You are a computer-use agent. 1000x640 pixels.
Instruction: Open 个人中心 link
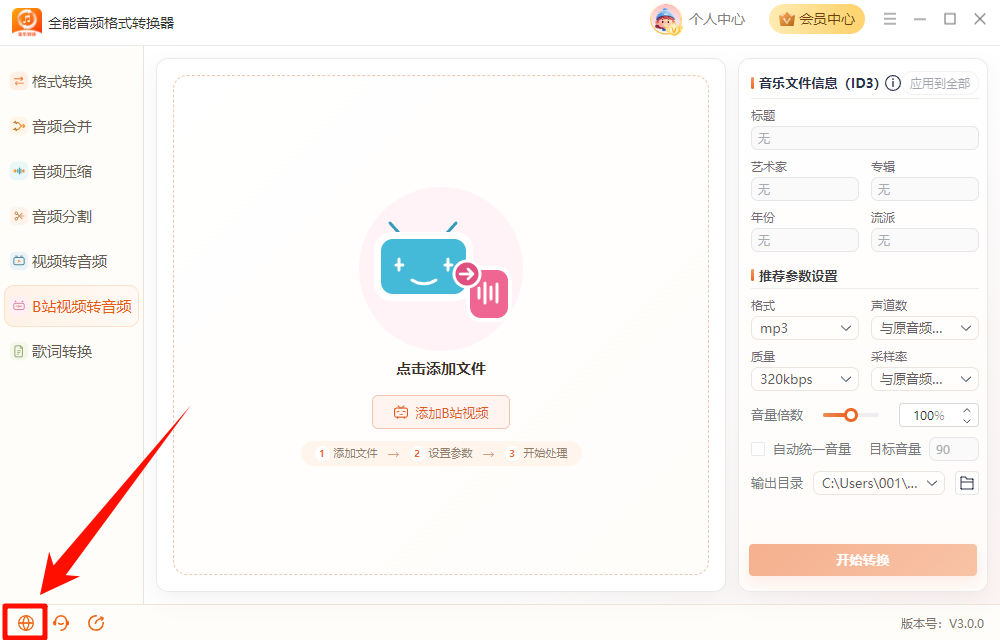717,19
